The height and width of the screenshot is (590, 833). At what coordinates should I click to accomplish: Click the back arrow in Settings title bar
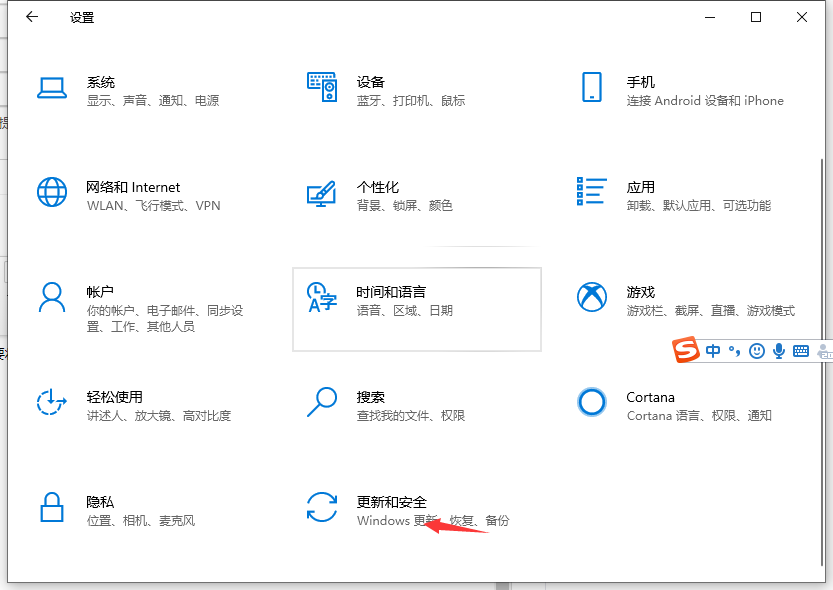[x=32, y=17]
